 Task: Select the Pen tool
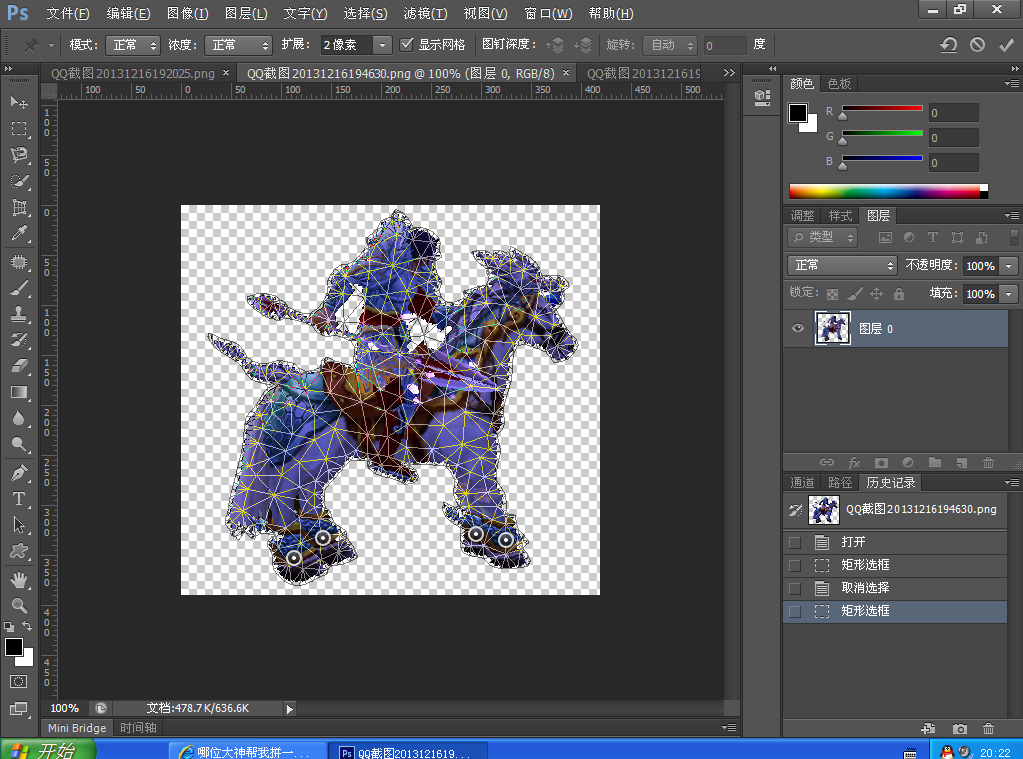(x=19, y=472)
